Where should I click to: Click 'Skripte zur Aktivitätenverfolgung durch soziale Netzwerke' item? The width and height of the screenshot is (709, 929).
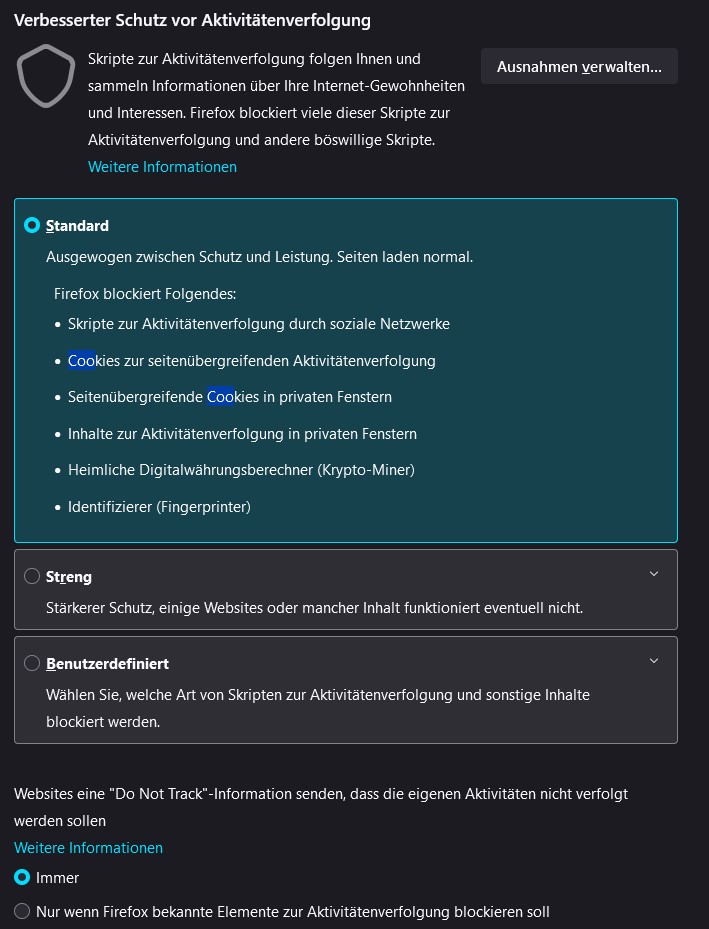(259, 324)
